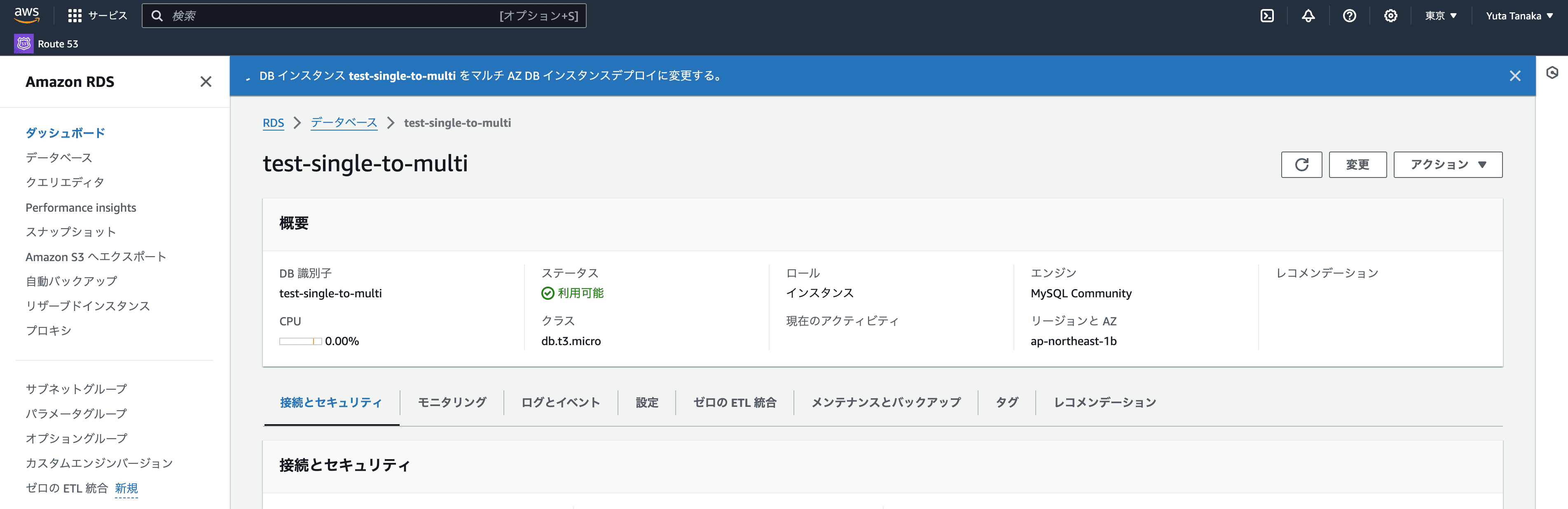The image size is (1568, 509).
Task: Open the services grid menu icon
Action: 74,16
